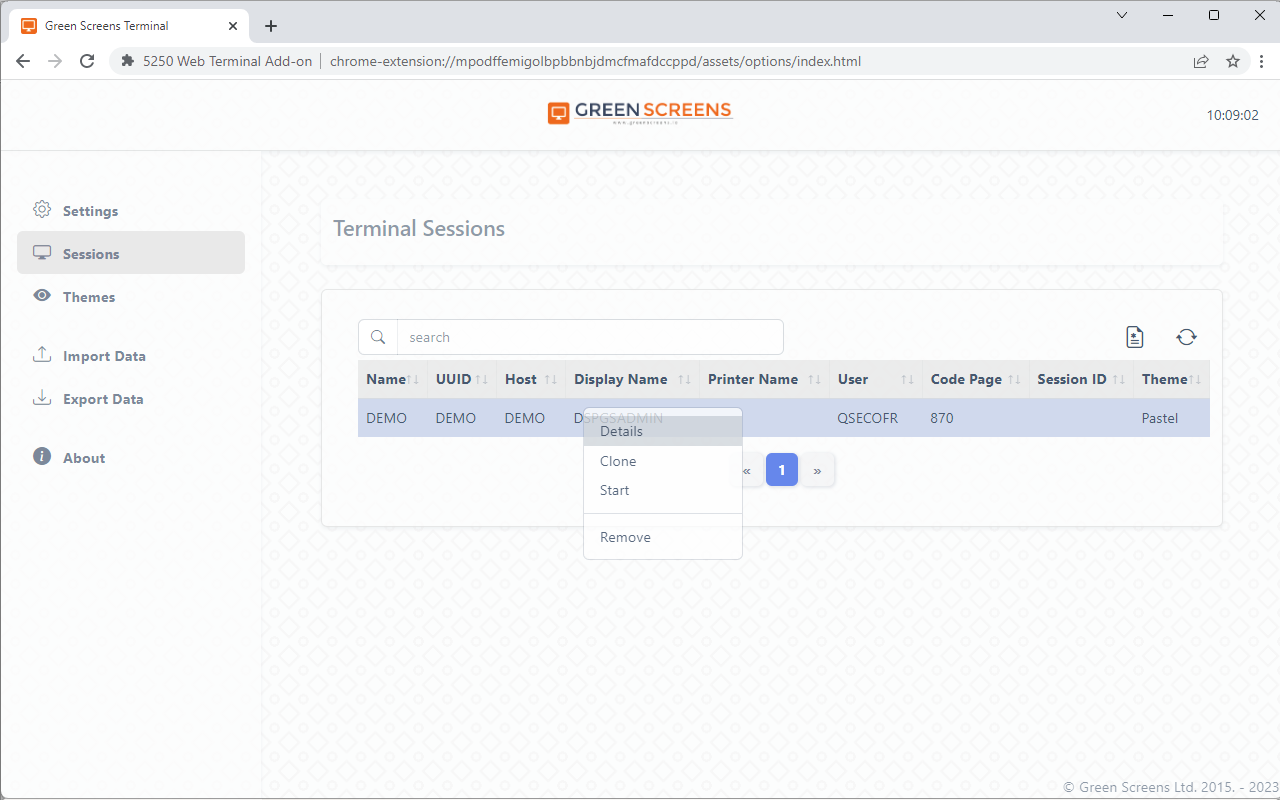Open the About page

(x=83, y=458)
